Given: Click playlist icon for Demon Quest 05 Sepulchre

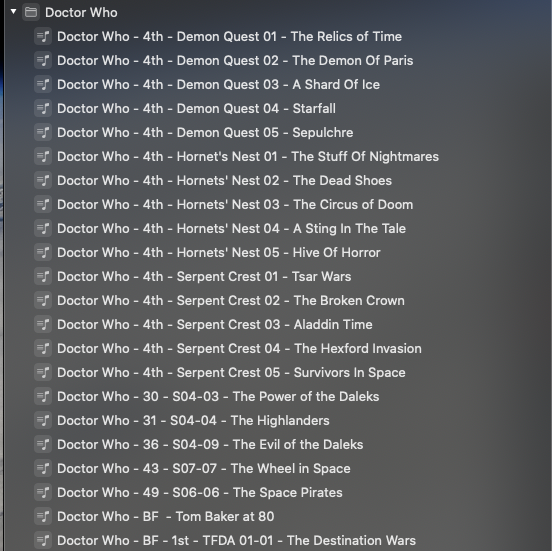Looking at the screenshot, I should [x=43, y=132].
